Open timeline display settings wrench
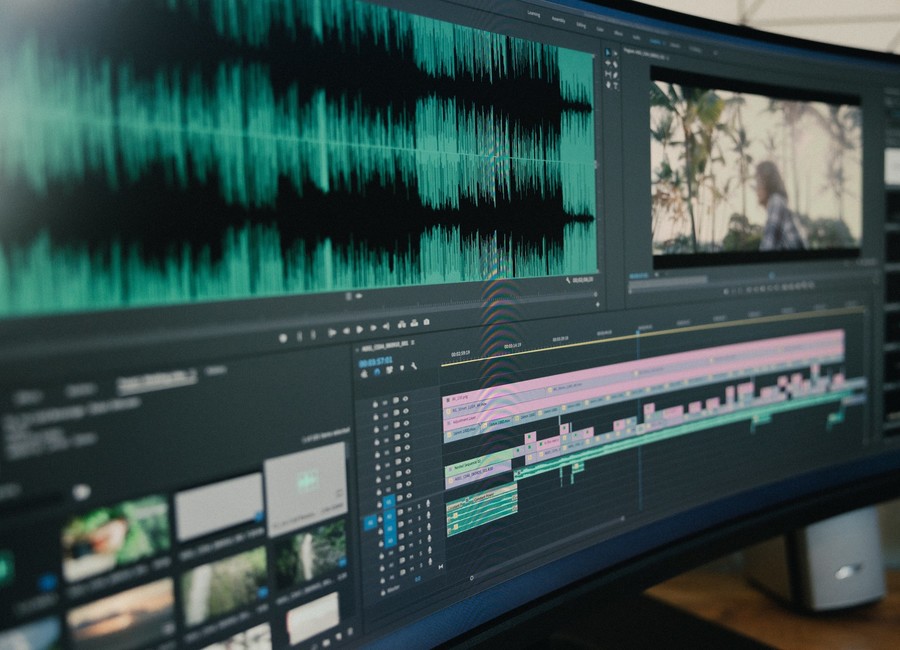 click(x=414, y=366)
